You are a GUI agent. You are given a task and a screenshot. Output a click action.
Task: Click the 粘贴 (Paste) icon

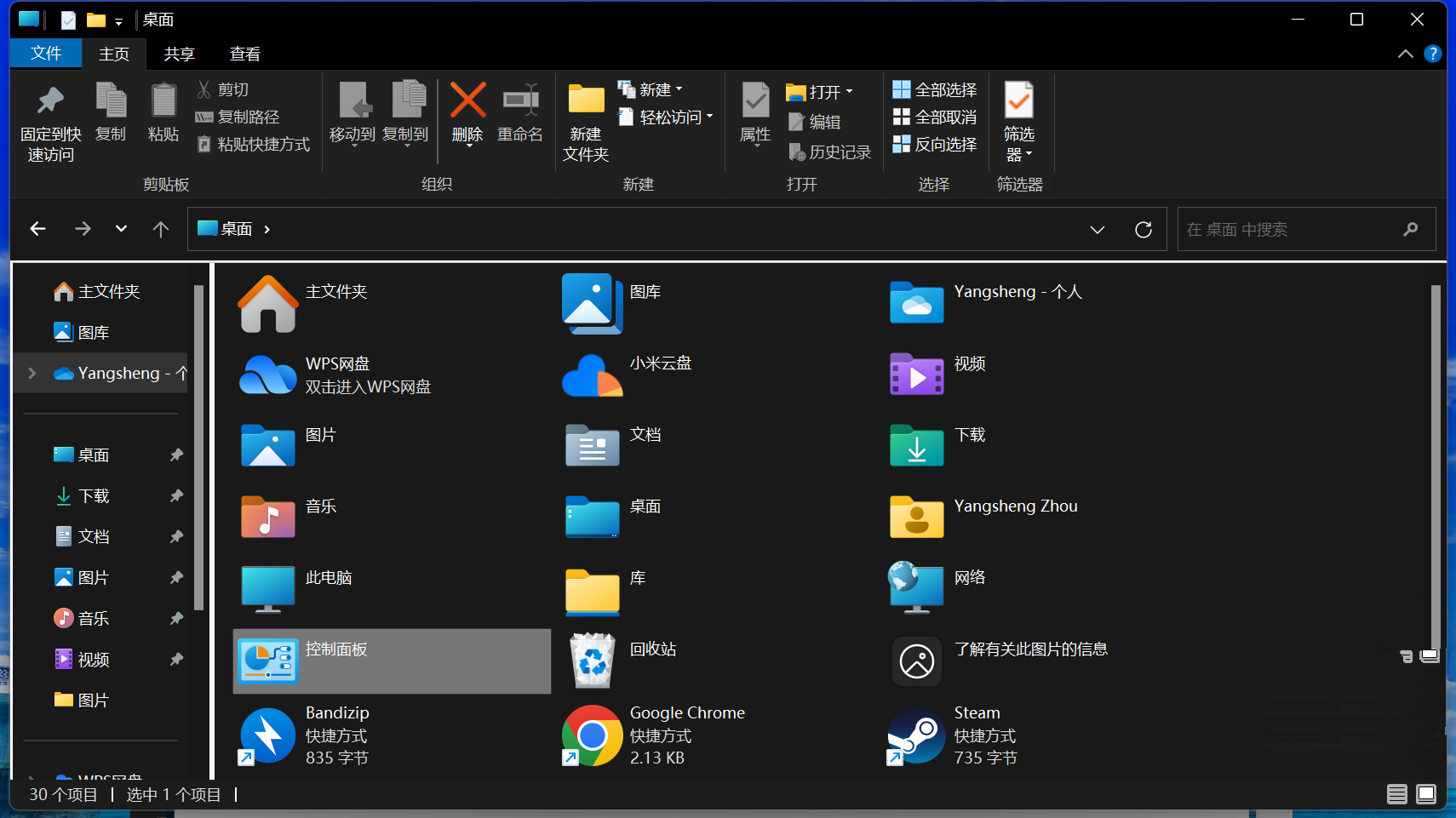163,113
